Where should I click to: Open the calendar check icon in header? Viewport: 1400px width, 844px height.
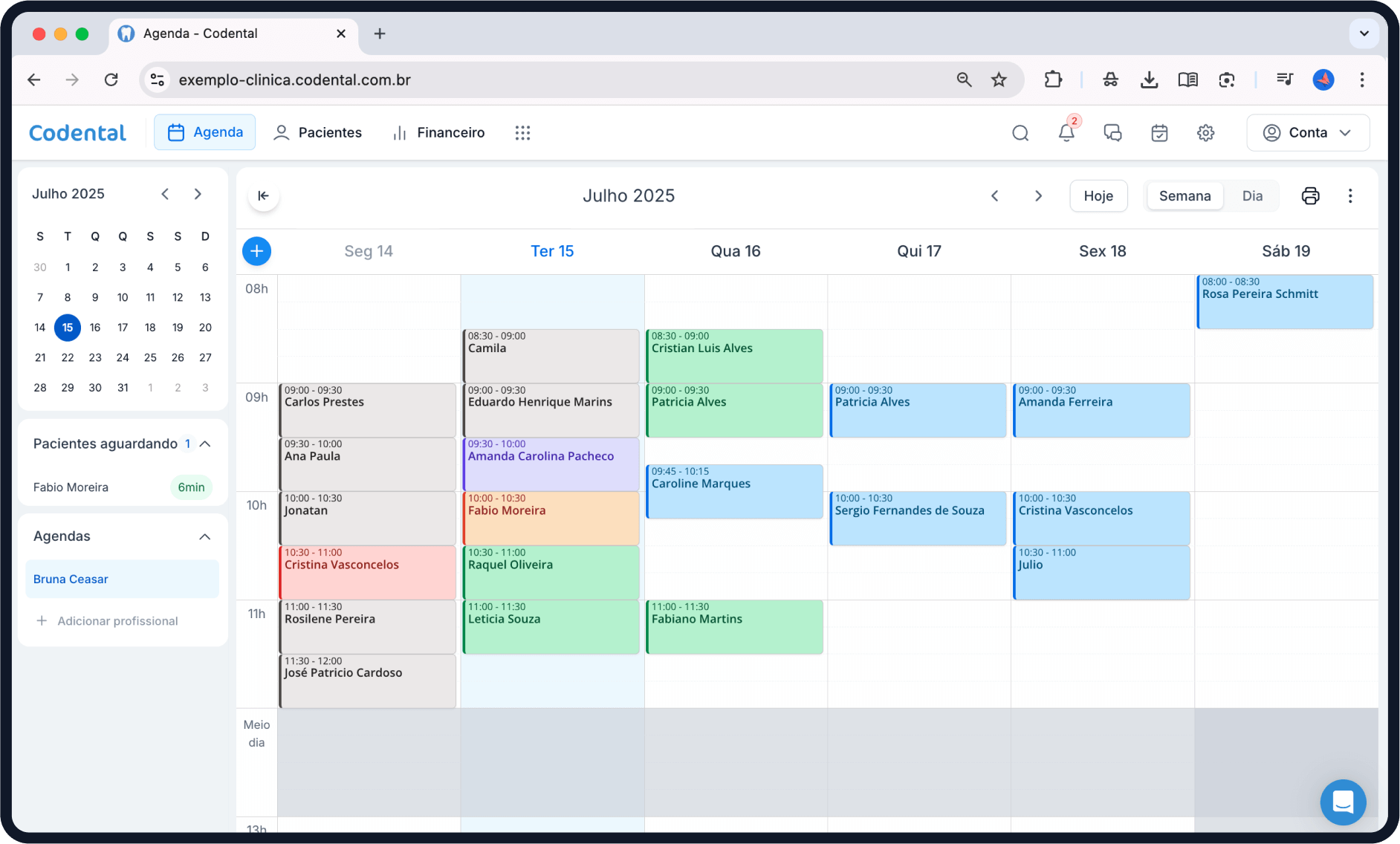pos(1159,133)
